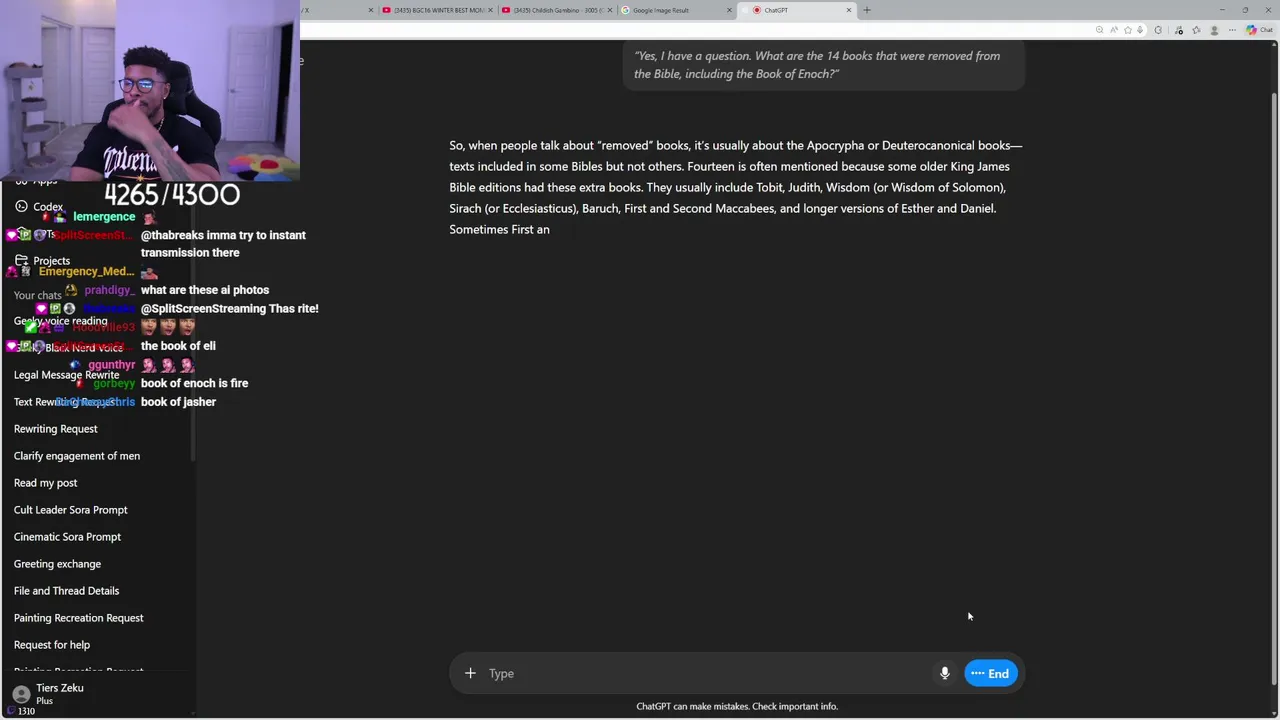1280x720 pixels.
Task: Close the Google Image Result tab
Action: [730, 10]
